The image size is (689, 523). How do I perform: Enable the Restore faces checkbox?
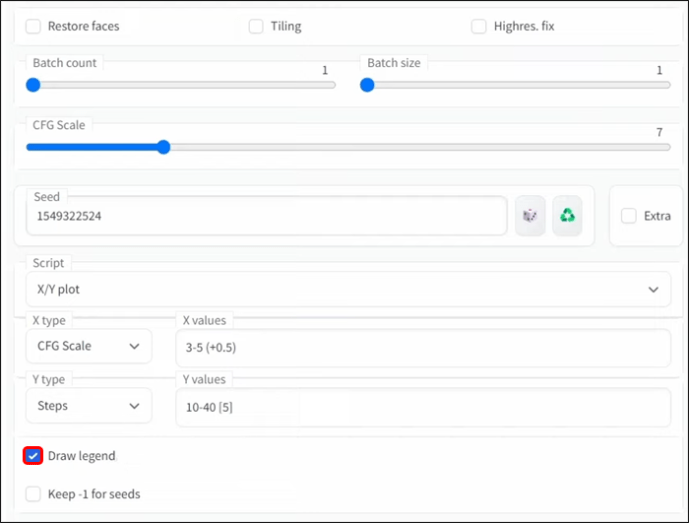coord(34,26)
